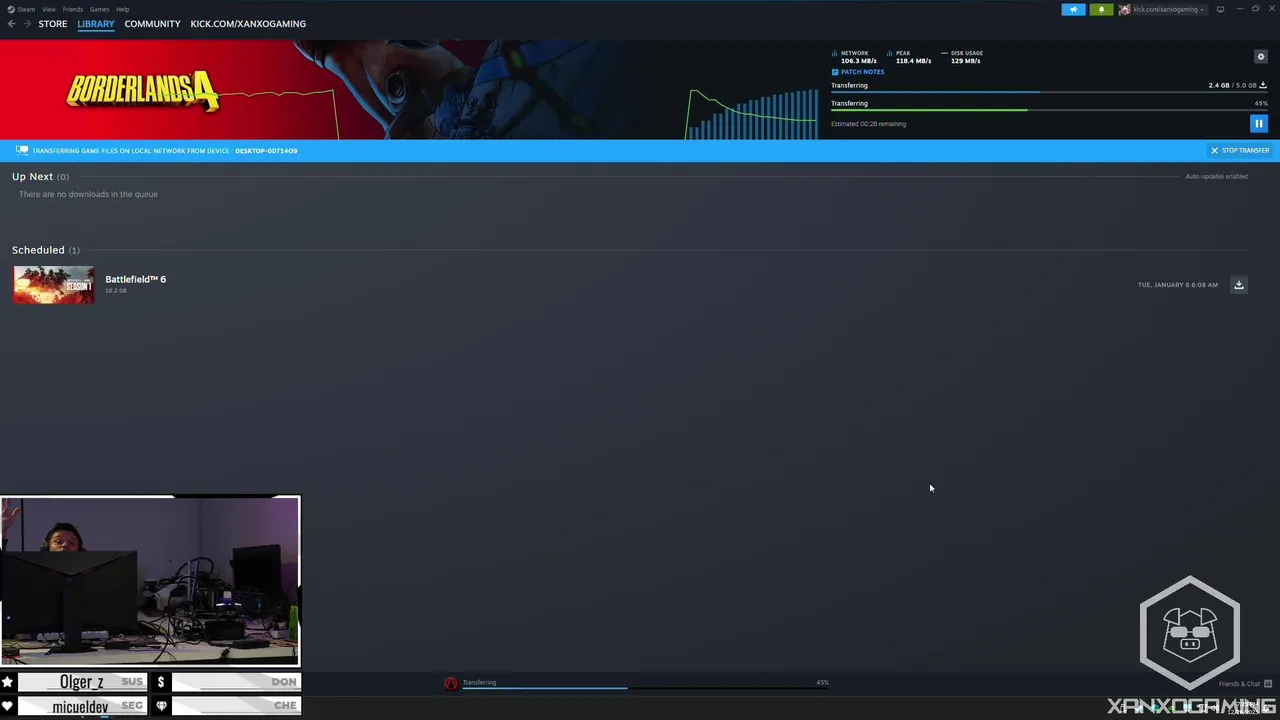Click the blue announcements megaphone icon
This screenshot has height=720, width=1280.
1073,9
